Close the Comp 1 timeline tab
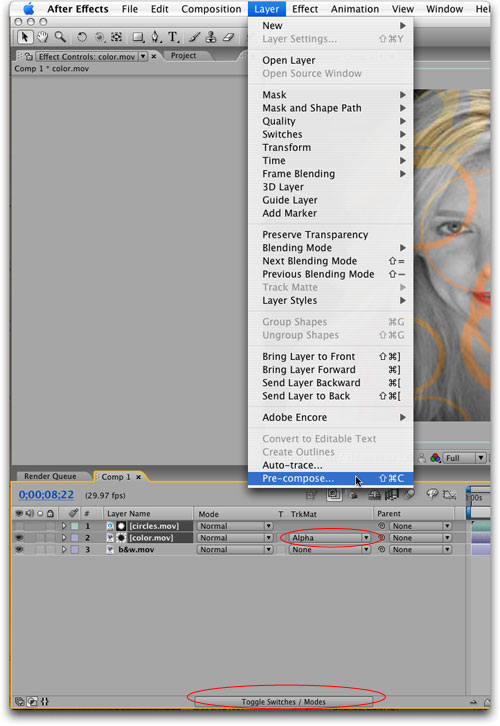This screenshot has height=726, width=500. 138,476
